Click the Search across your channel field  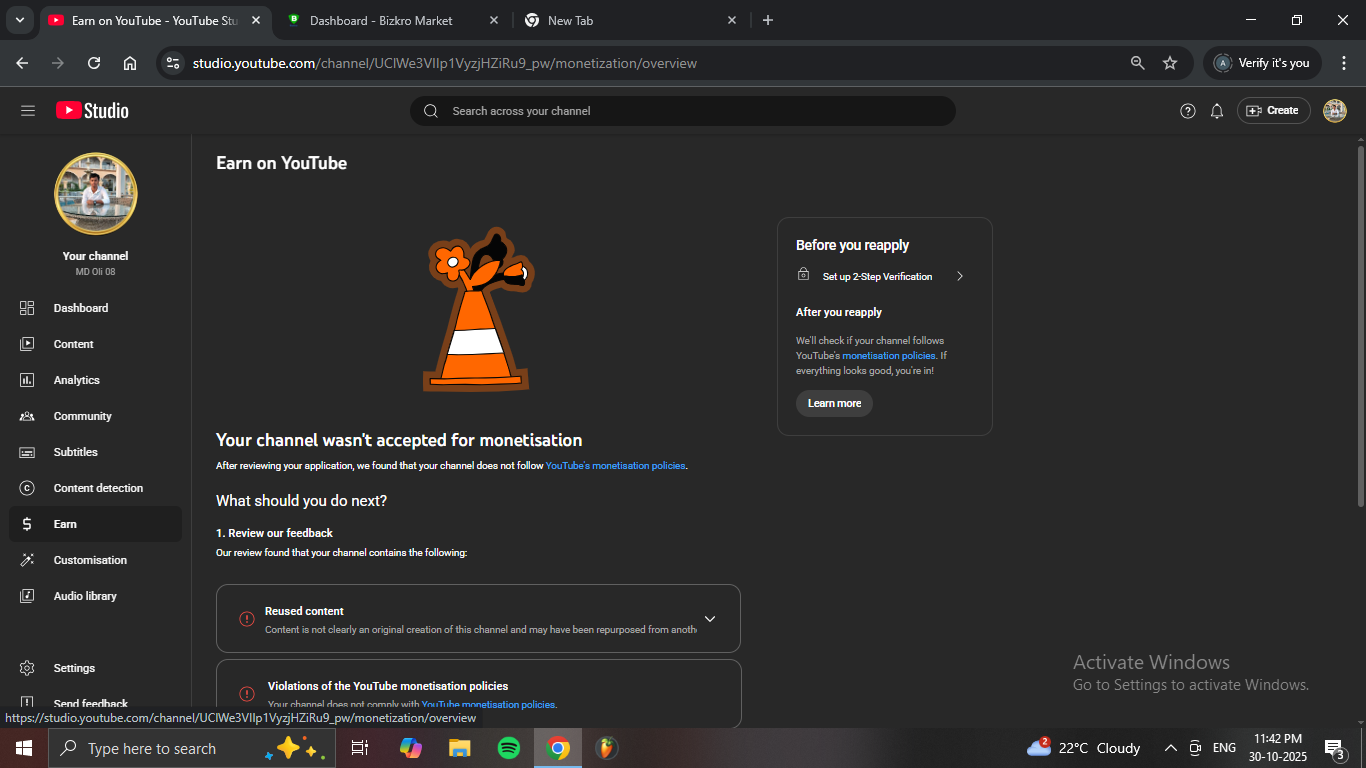682,111
